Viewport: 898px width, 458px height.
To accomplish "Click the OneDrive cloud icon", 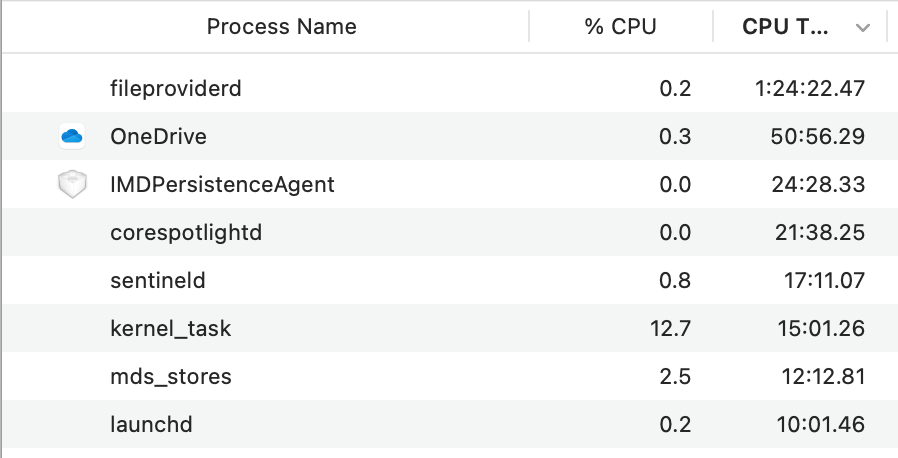I will coord(72,136).
